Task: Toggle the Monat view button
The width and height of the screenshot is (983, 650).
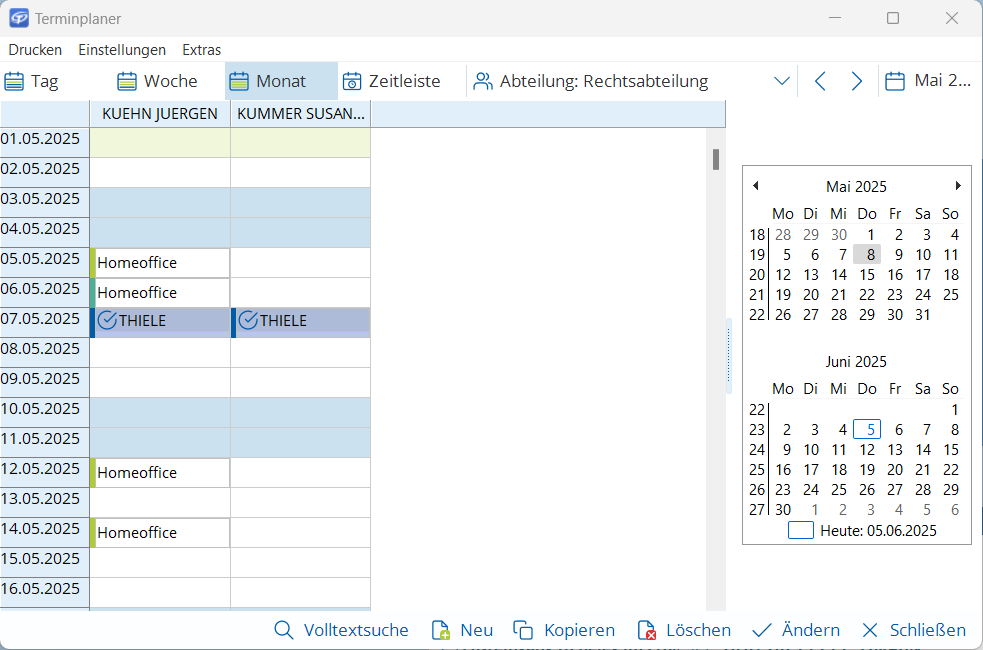Action: click(269, 81)
